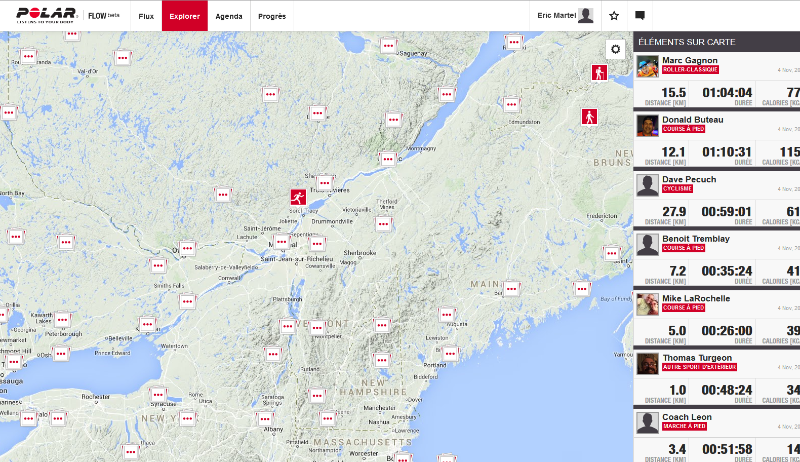
Task: Open the star favorites icon
Action: 614,16
